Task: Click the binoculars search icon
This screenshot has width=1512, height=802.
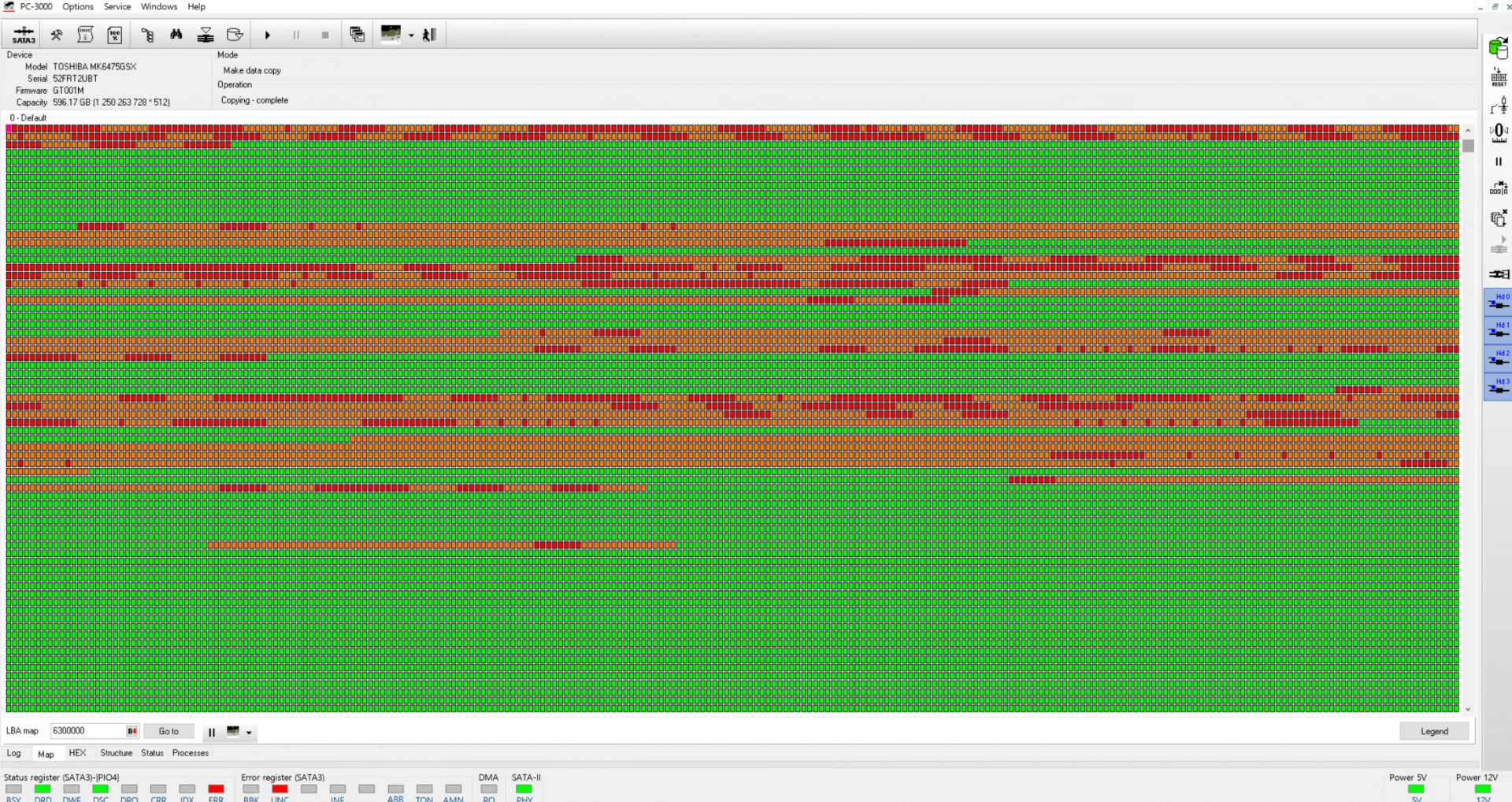Action: coord(176,35)
